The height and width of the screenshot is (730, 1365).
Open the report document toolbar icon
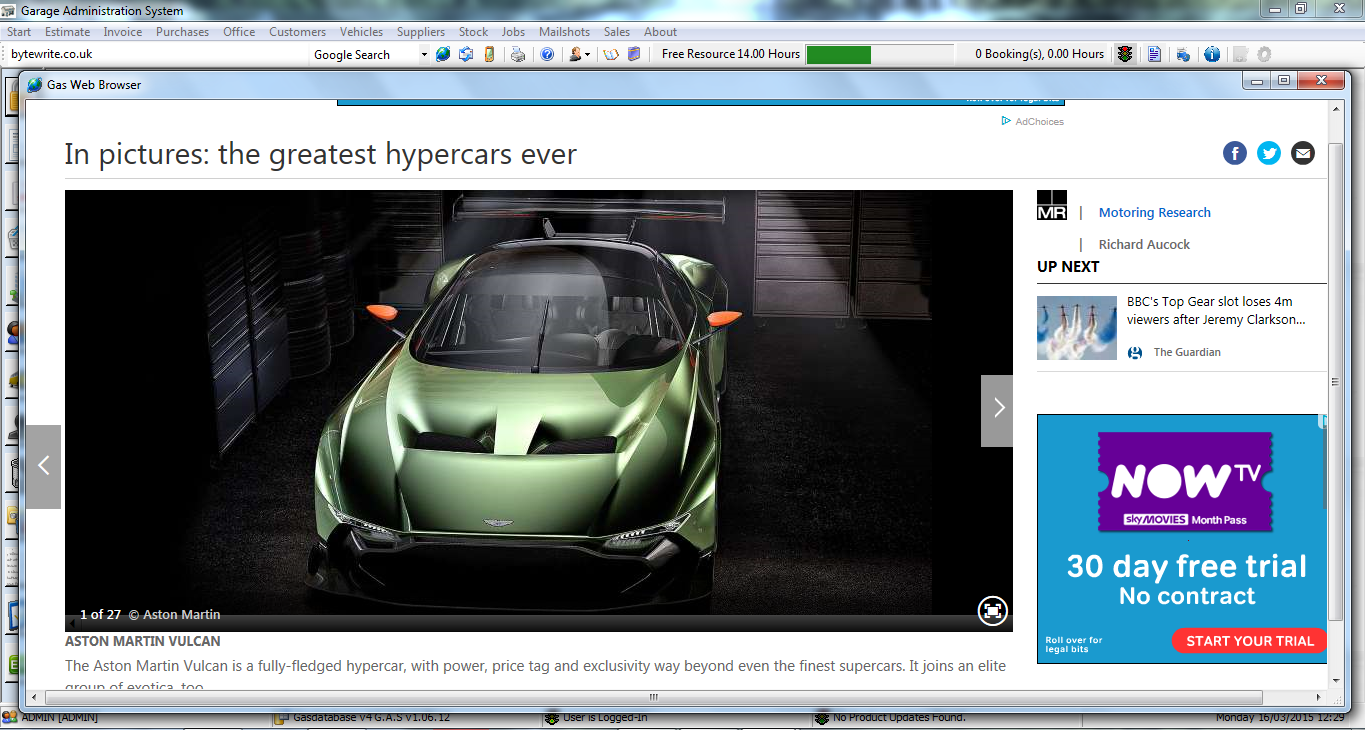click(x=1153, y=54)
